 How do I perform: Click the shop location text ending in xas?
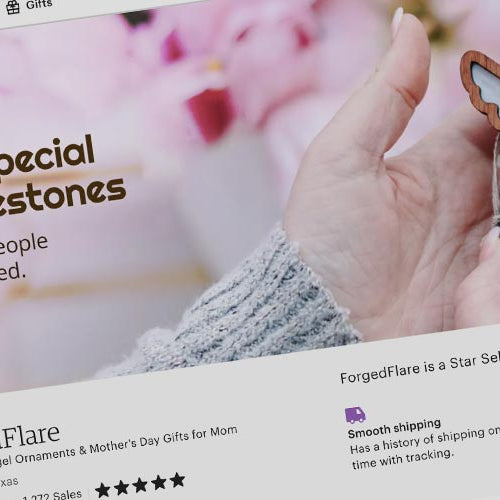[x=9, y=482]
